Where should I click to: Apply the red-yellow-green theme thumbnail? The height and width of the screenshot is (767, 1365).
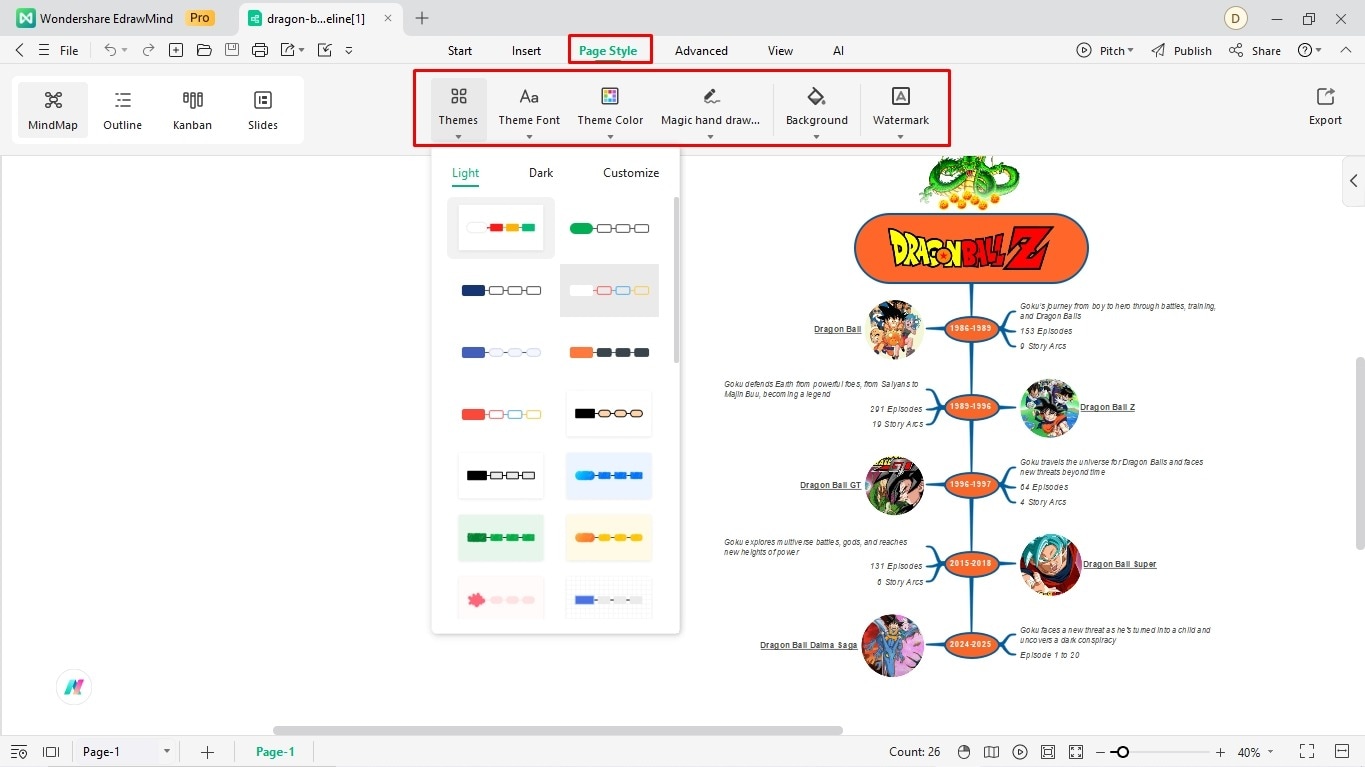pos(501,228)
